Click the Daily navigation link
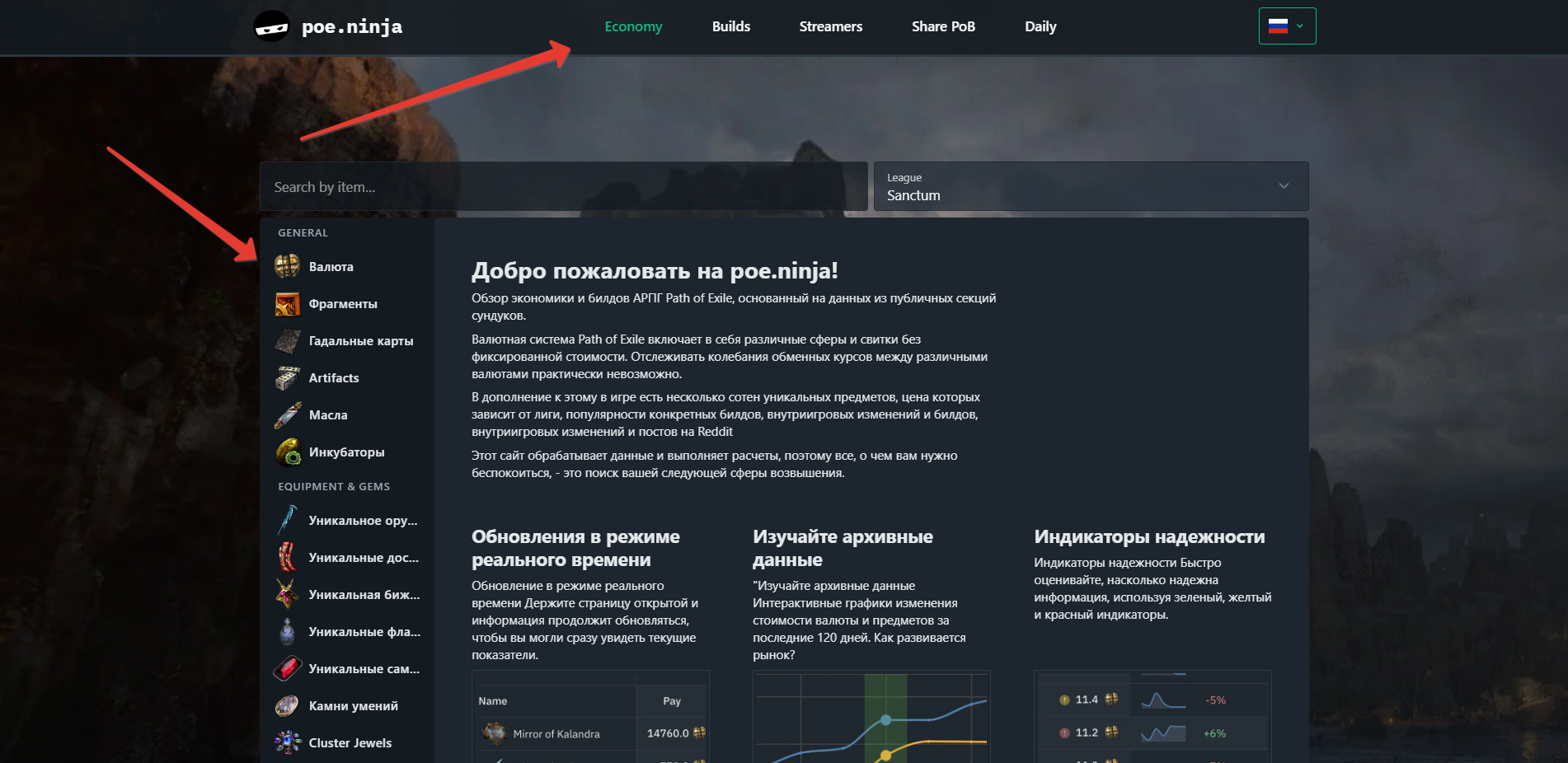Viewport: 1568px width, 763px height. point(1040,26)
